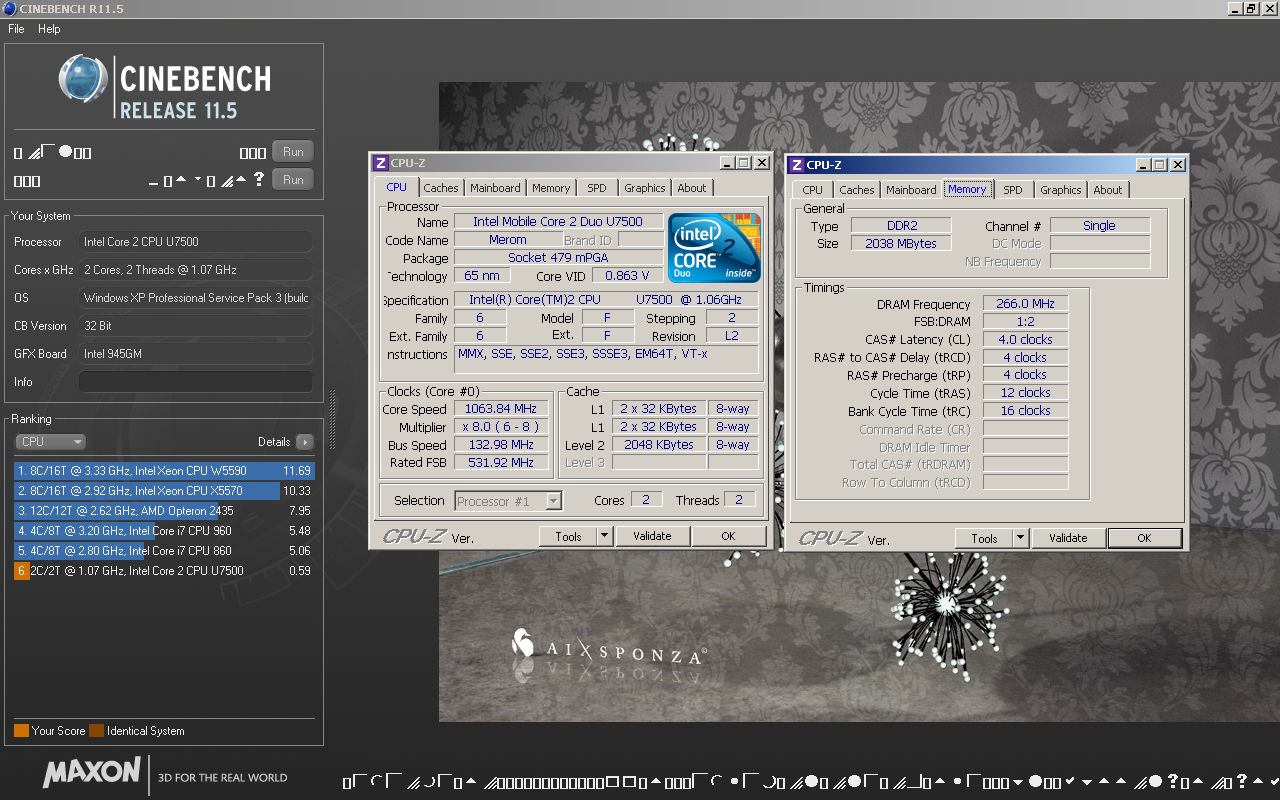The image size is (1280, 800).
Task: Open Graphics tab in the CPU-Z window showing processor info
Action: pos(645,188)
